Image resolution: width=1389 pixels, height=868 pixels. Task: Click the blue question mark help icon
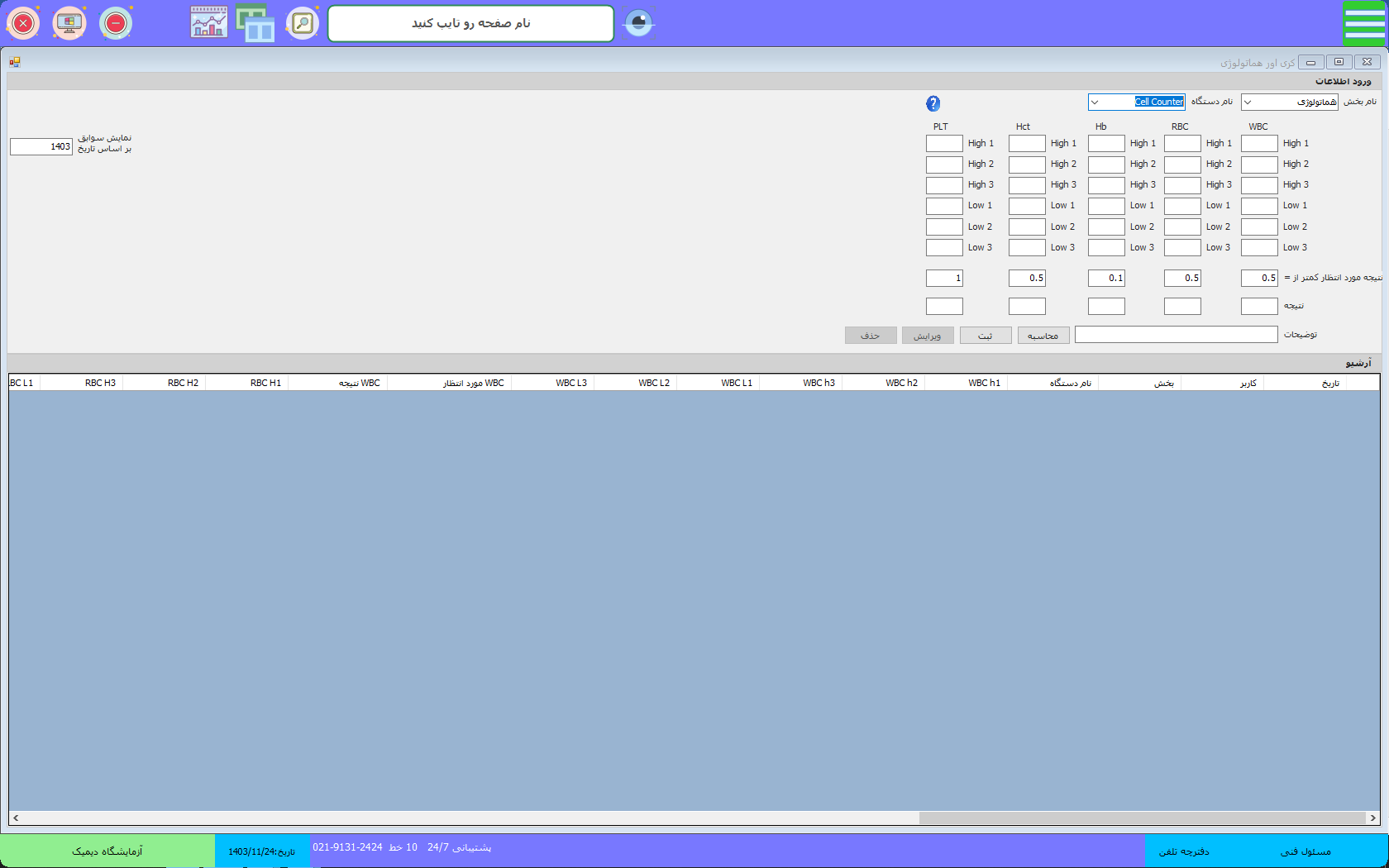[933, 103]
